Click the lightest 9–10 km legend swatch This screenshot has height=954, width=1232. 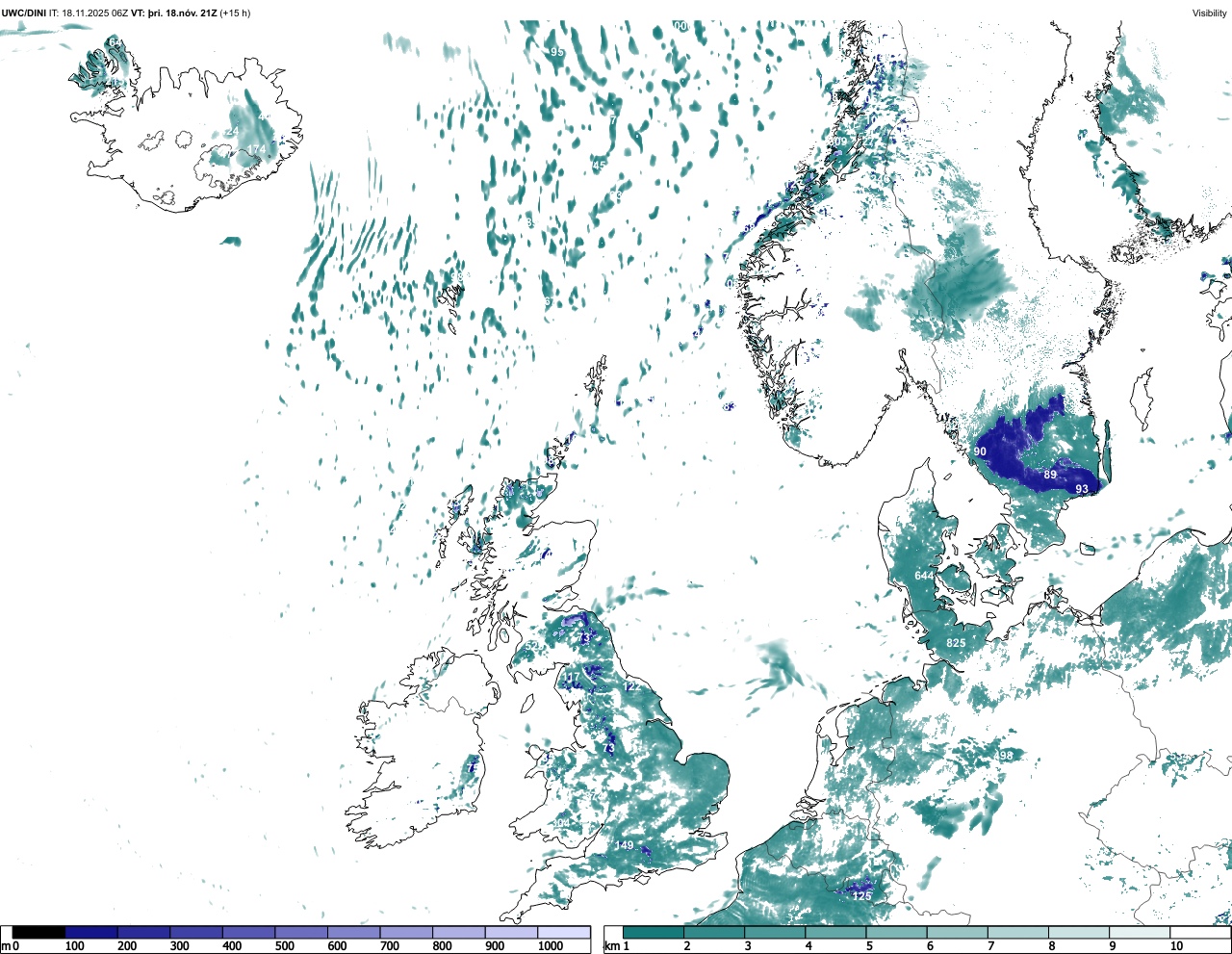(x=1140, y=933)
